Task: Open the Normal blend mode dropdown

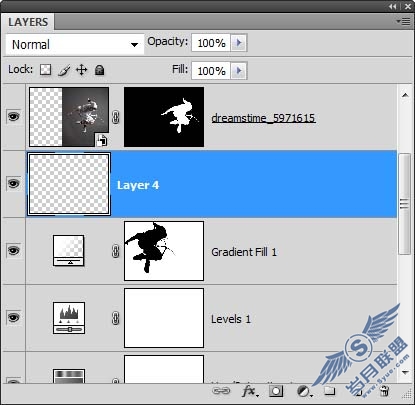Action: click(x=75, y=44)
